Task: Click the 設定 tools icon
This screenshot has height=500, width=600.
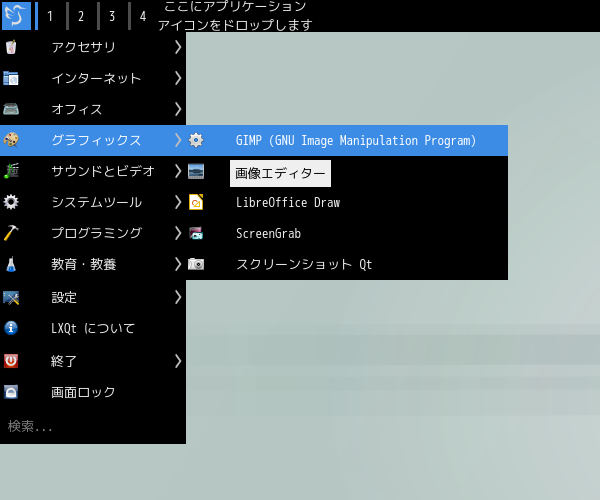Action: click(11, 297)
